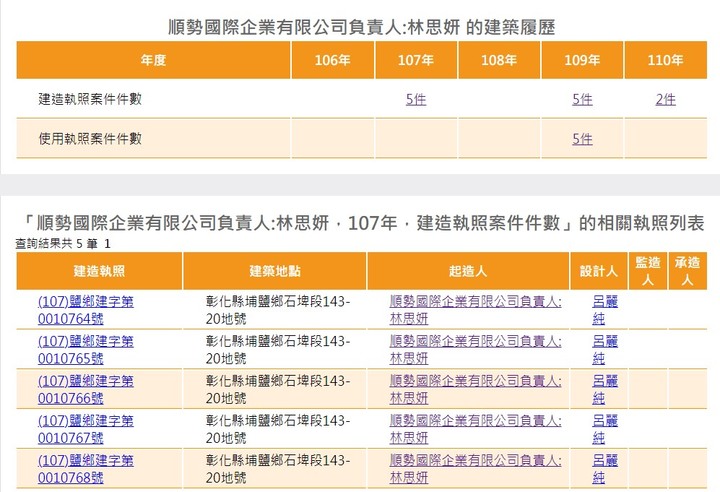Select the 相關執照列表 section heading

click(x=363, y=223)
